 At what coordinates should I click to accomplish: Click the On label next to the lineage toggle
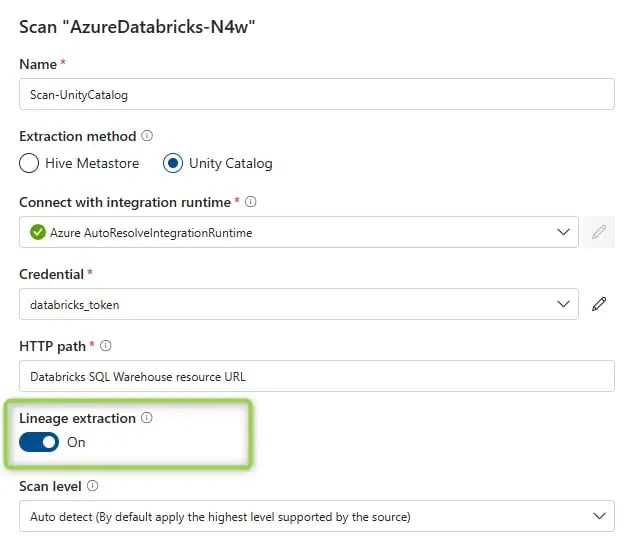76,442
